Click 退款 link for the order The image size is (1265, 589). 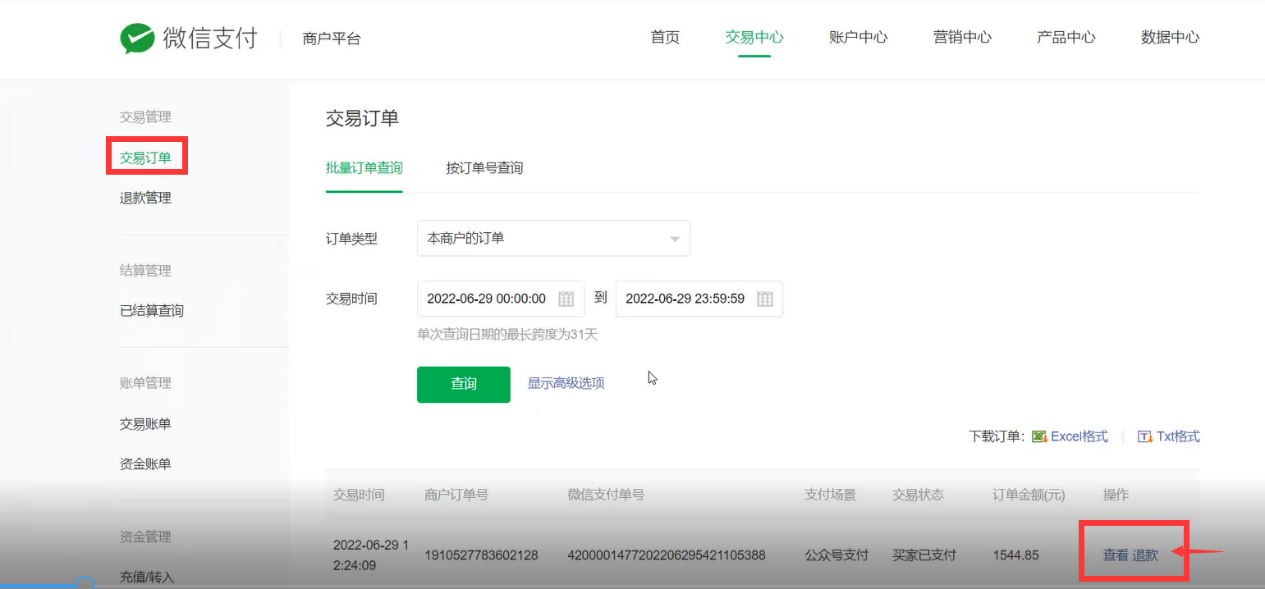1145,555
